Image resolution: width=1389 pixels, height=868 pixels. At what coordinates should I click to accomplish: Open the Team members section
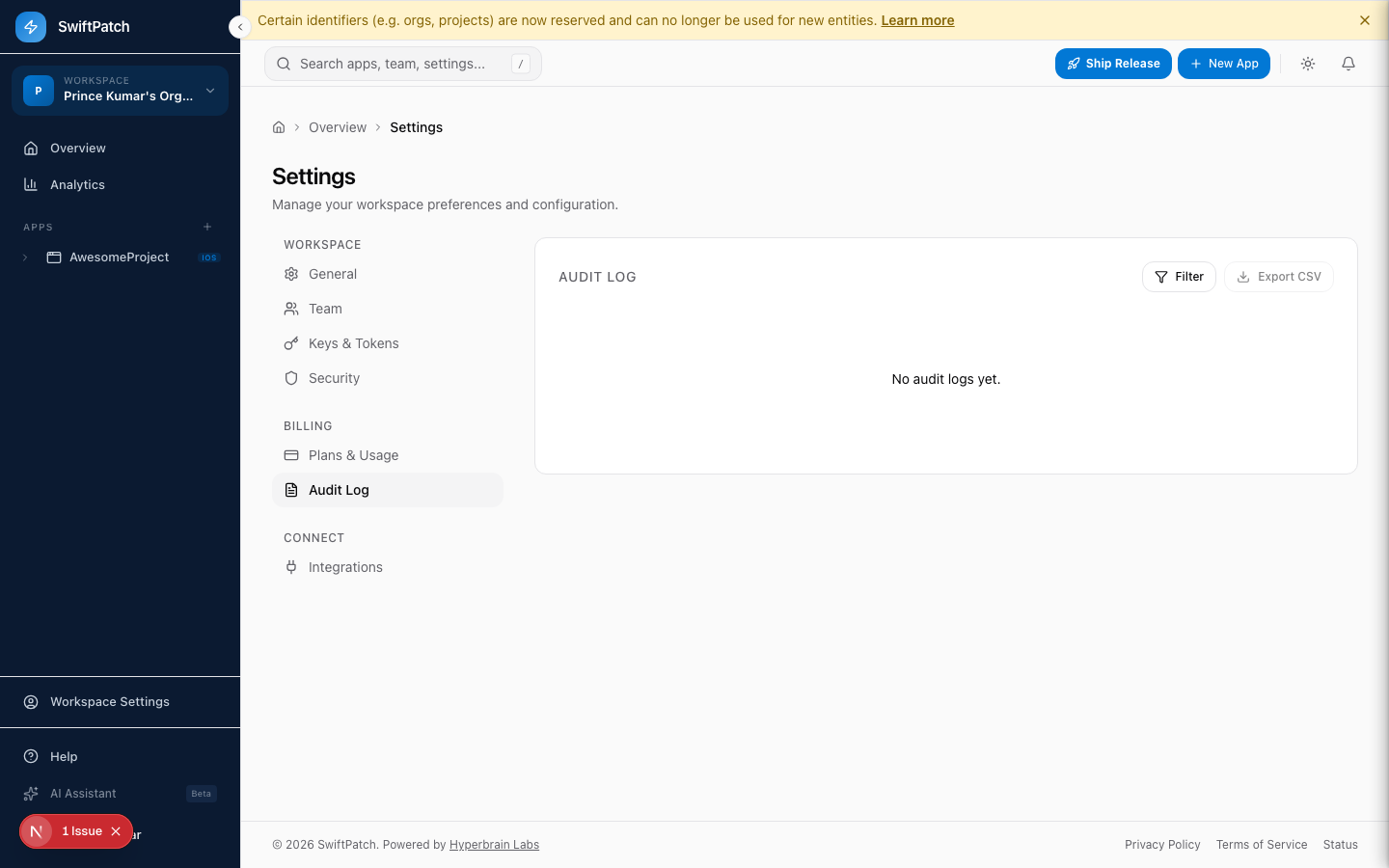click(325, 309)
